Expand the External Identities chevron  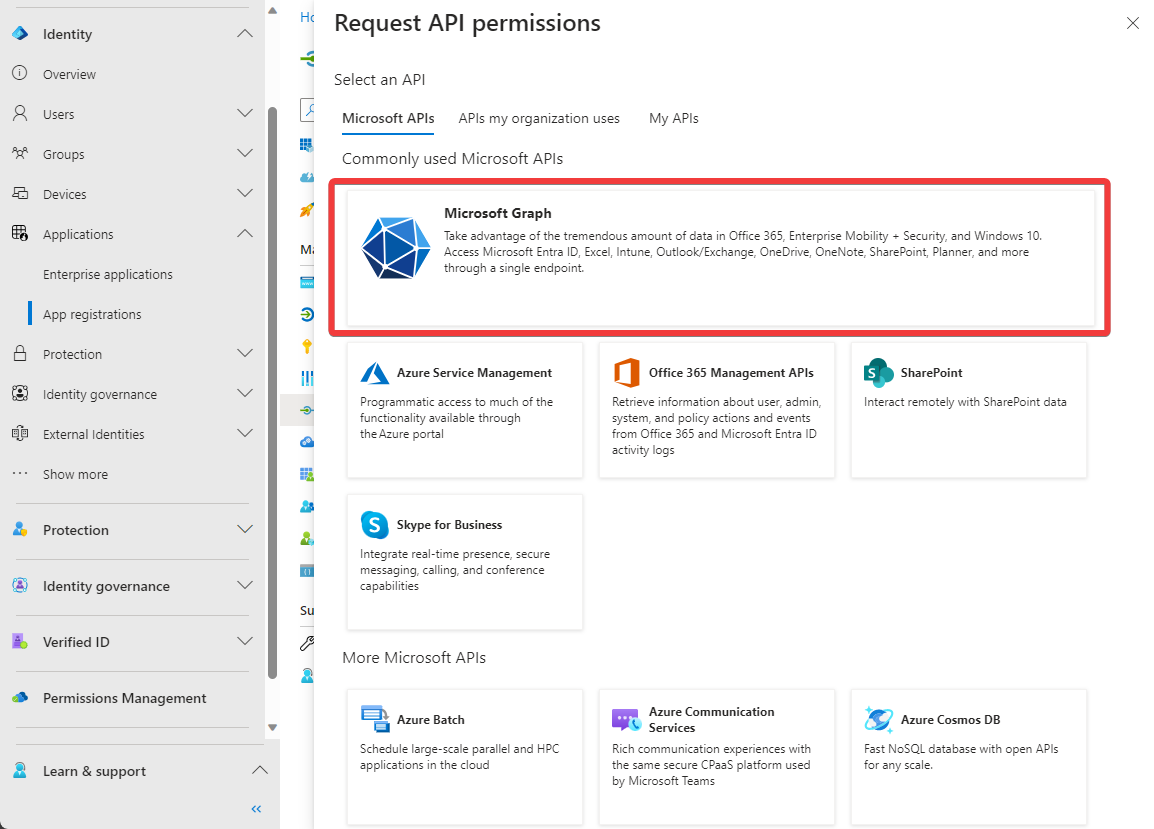[x=245, y=433]
